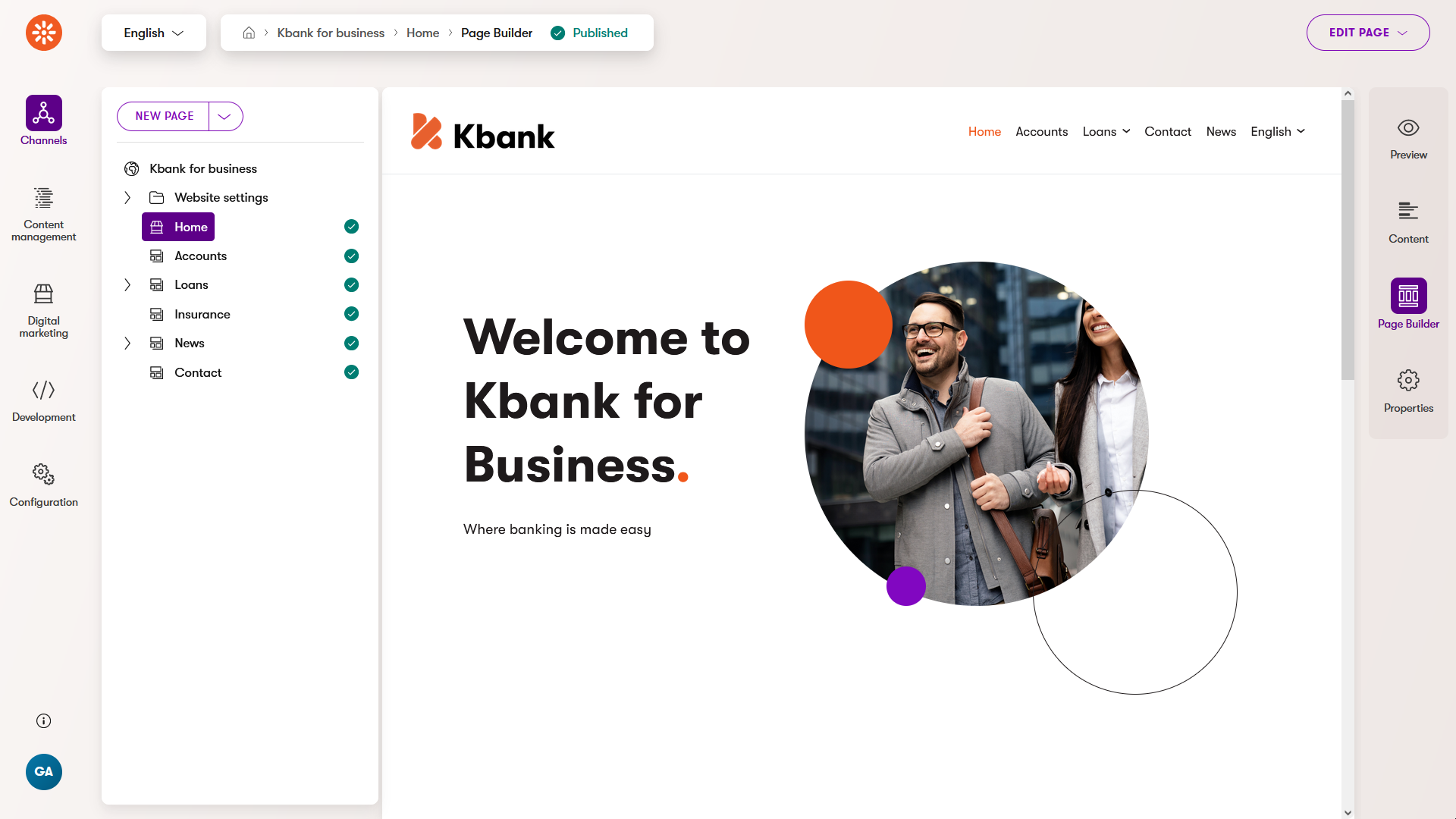1456x819 pixels.
Task: Open Digital marketing section
Action: pyautogui.click(x=43, y=294)
